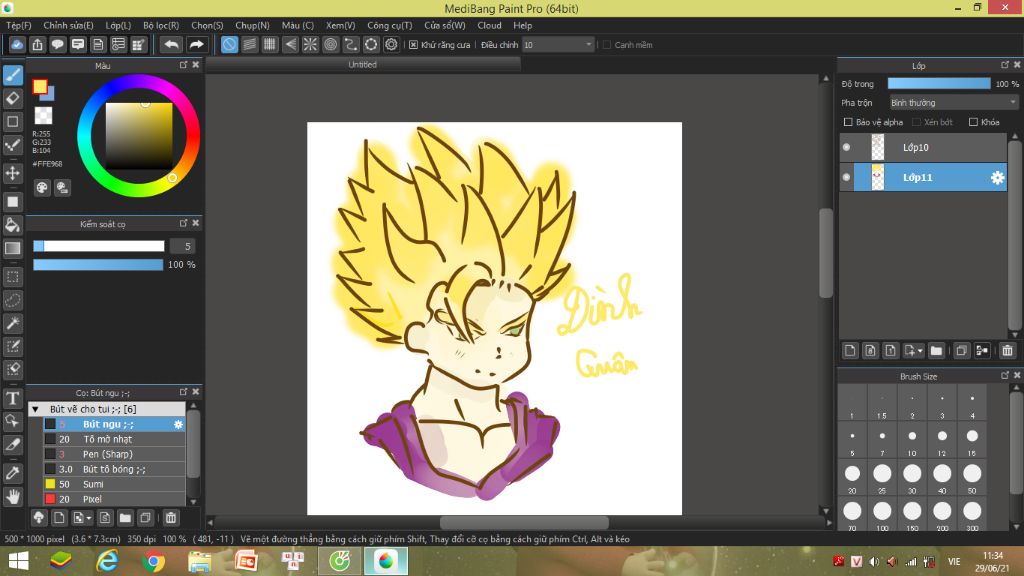Undock the Kiểm soát cọ panel
This screenshot has height=576, width=1024.
pos(184,223)
